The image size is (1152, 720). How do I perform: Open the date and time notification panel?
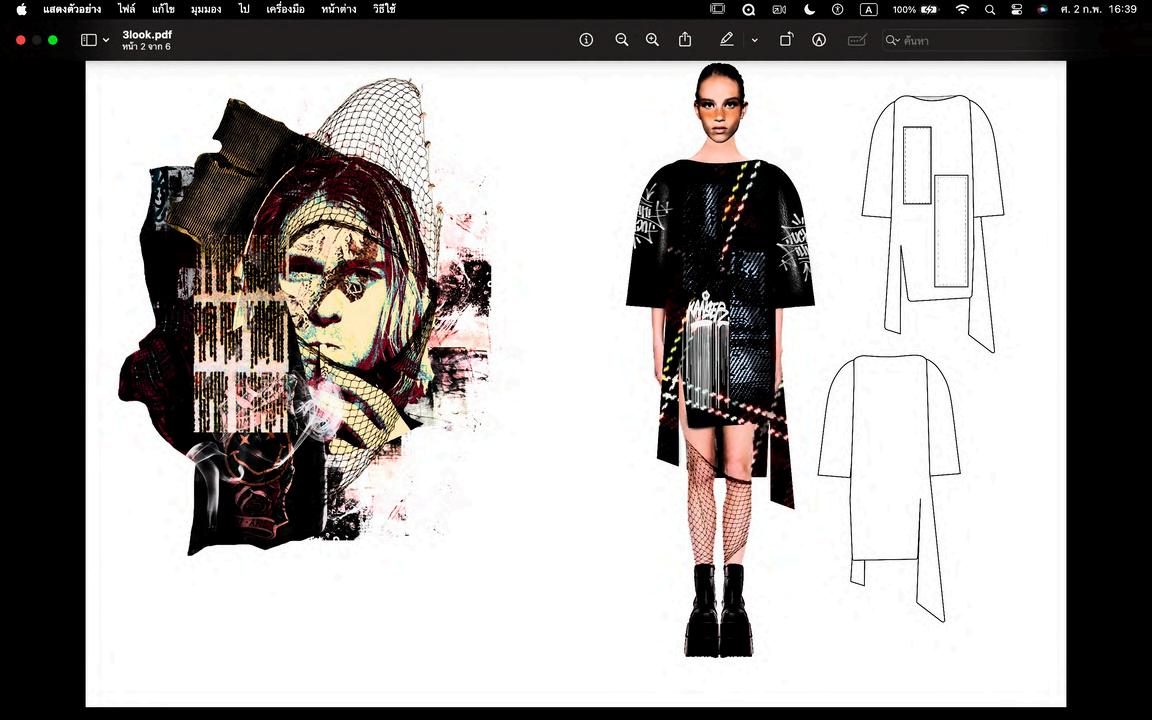coord(1098,10)
